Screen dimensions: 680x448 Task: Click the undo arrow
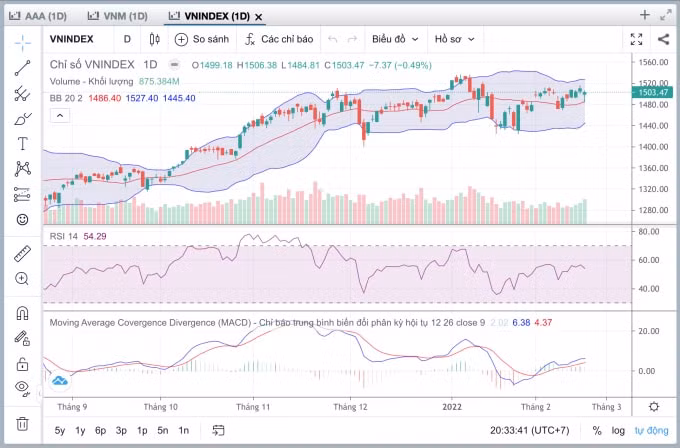[x=333, y=39]
